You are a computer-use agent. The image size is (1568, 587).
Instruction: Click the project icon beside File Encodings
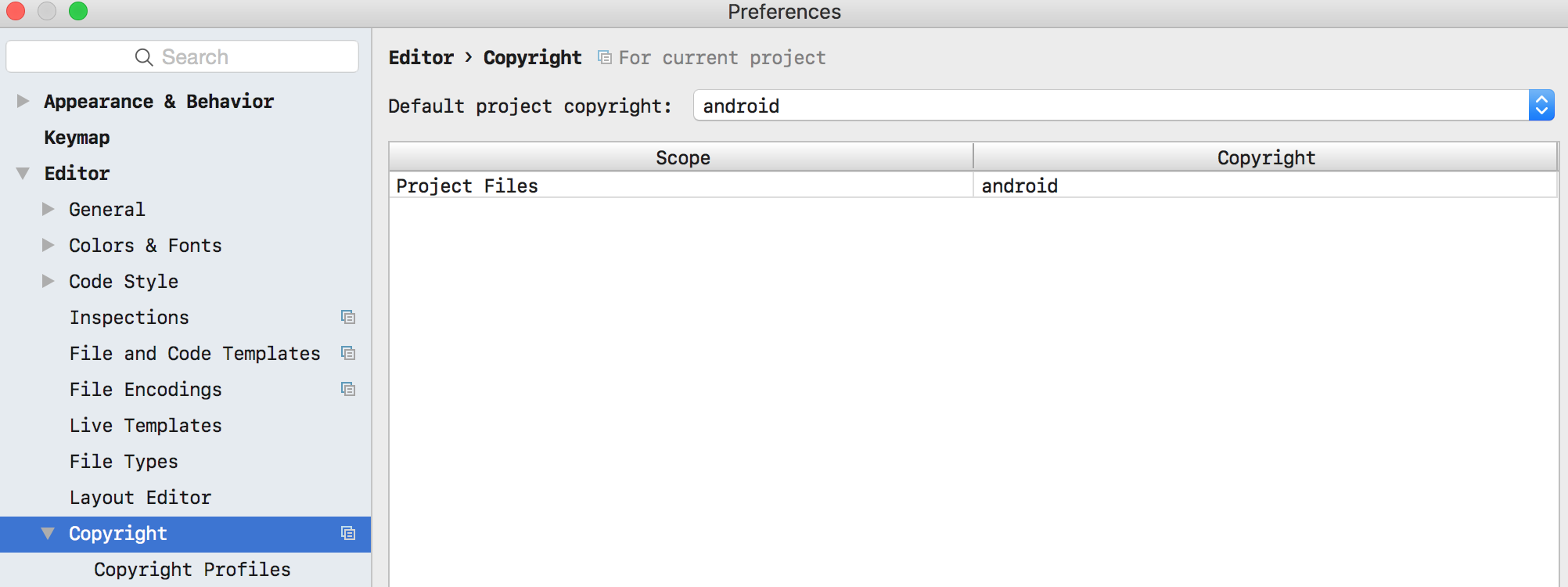pyautogui.click(x=348, y=389)
